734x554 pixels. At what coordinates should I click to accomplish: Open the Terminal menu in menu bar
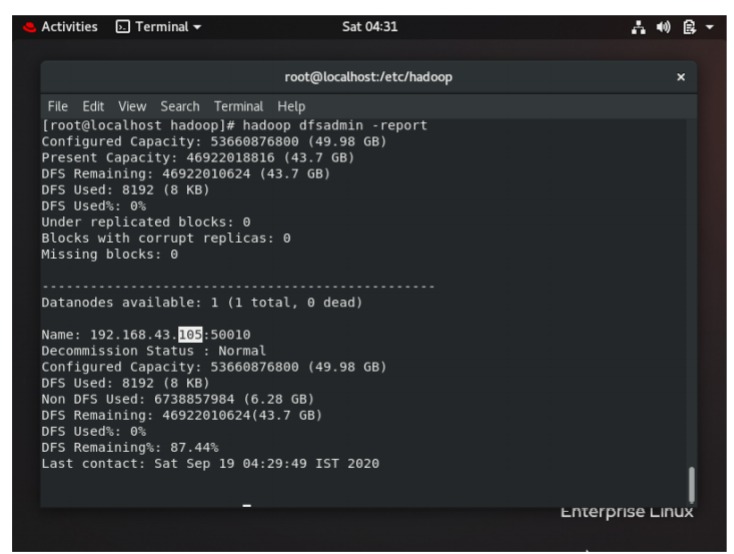coord(238,106)
